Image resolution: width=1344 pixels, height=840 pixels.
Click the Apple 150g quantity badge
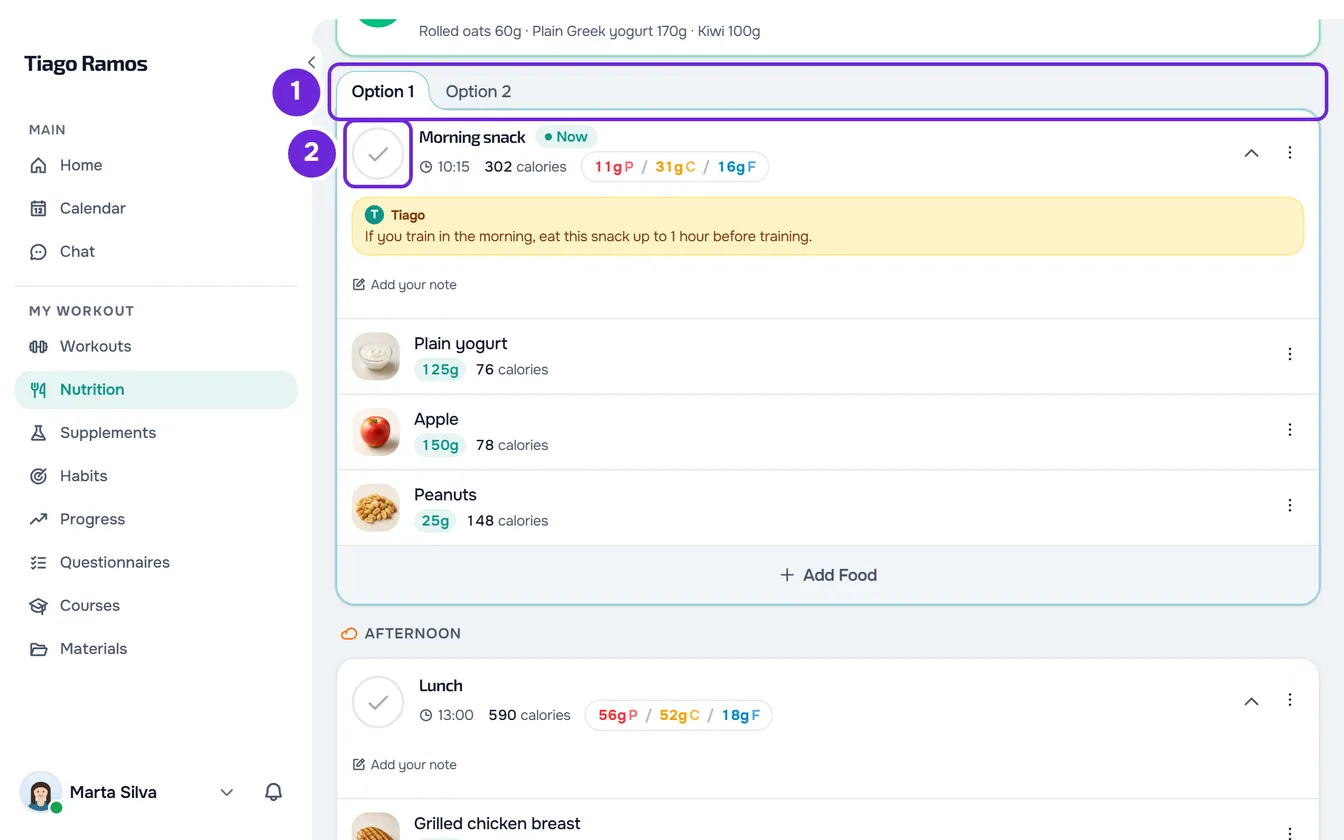click(x=440, y=445)
